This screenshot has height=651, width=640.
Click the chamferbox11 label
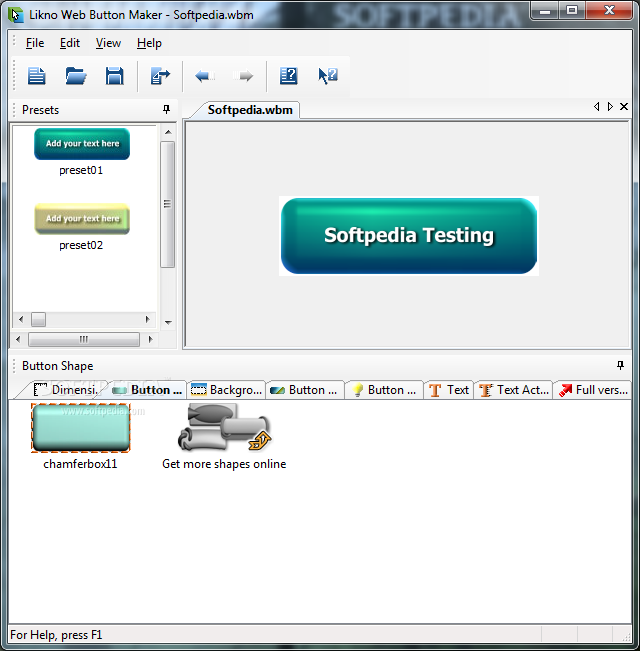coord(81,464)
